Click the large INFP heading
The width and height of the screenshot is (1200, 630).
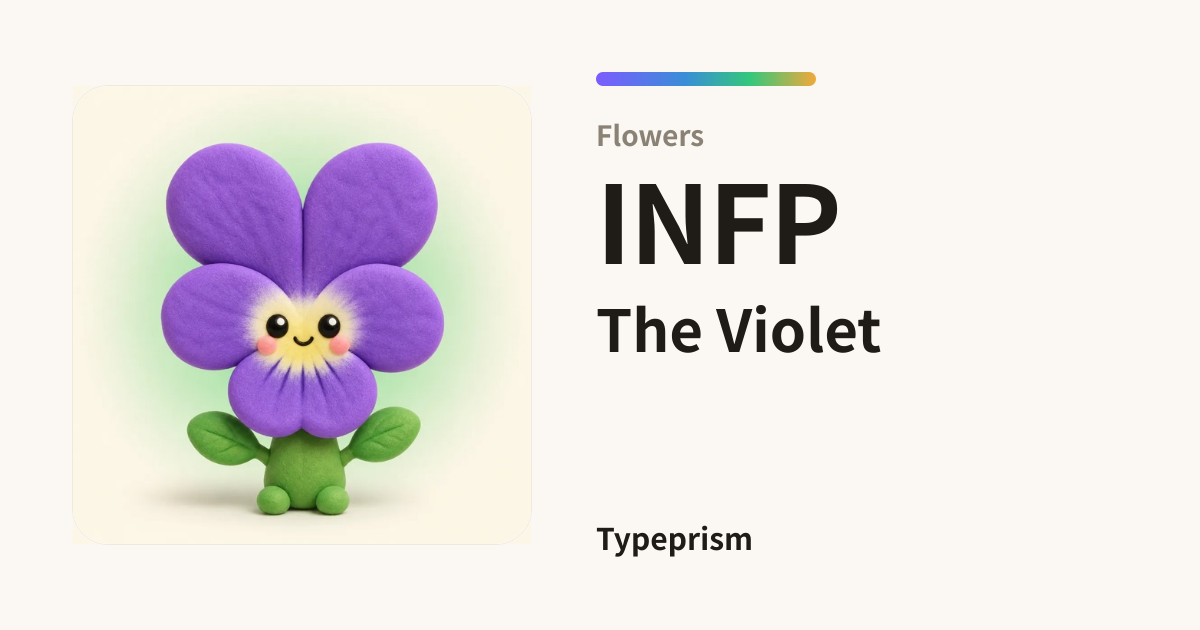coord(718,224)
